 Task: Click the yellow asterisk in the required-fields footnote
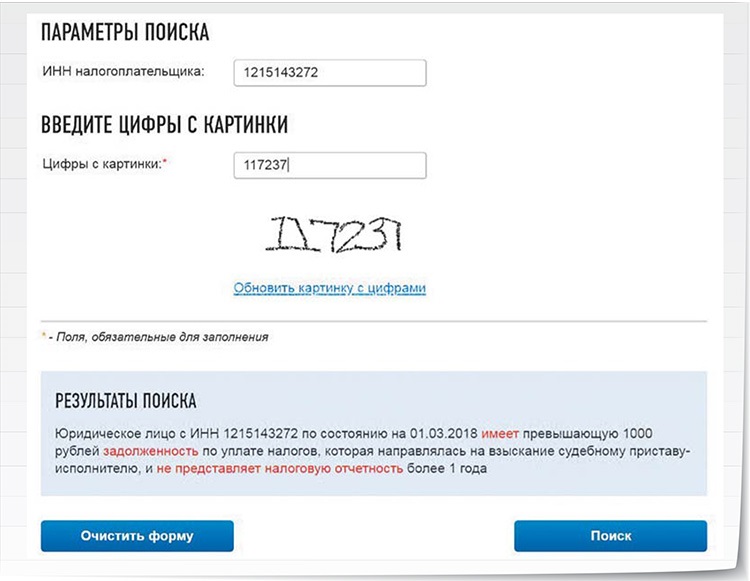coord(44,334)
